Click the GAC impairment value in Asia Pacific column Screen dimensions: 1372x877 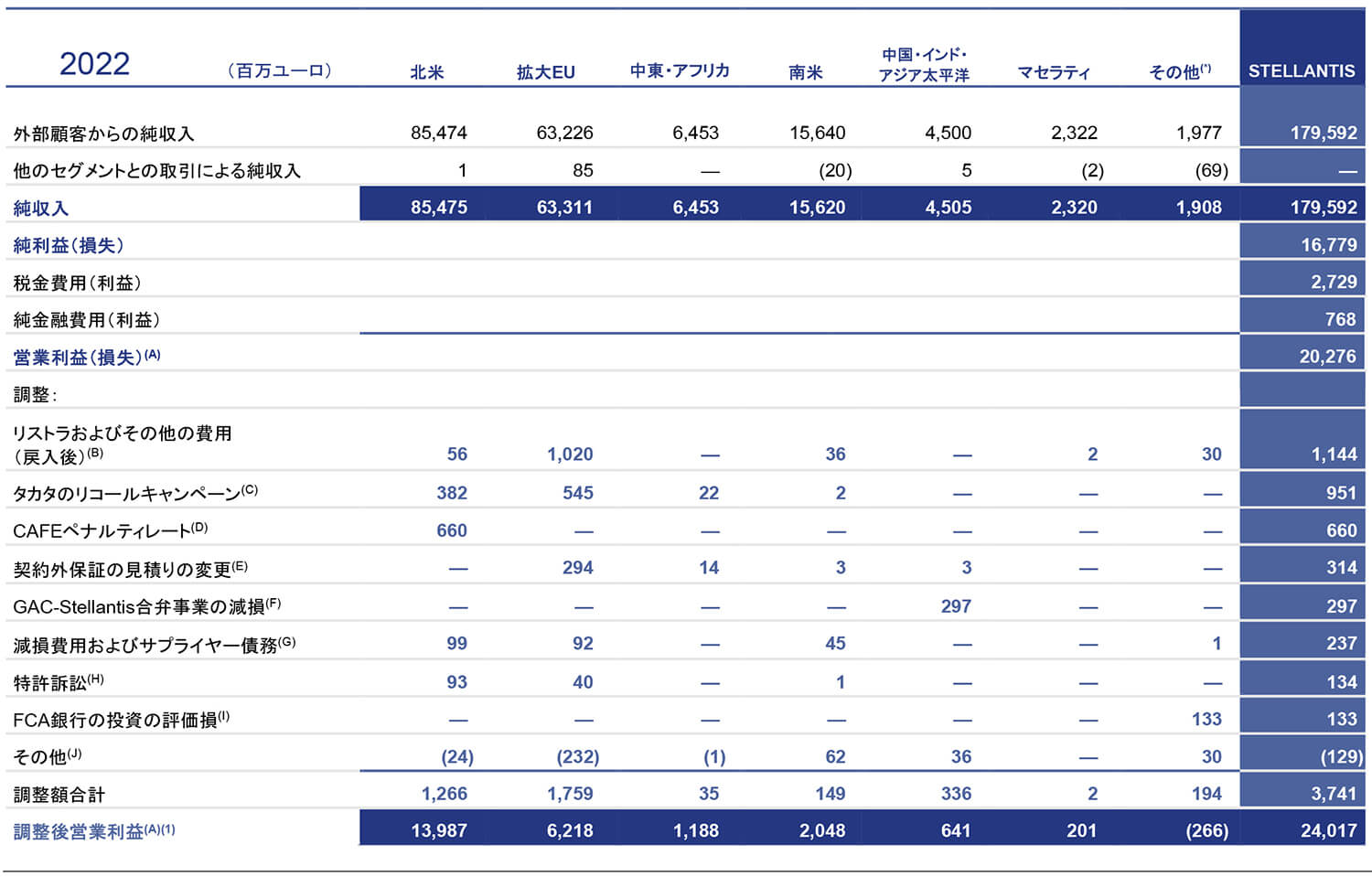point(956,605)
